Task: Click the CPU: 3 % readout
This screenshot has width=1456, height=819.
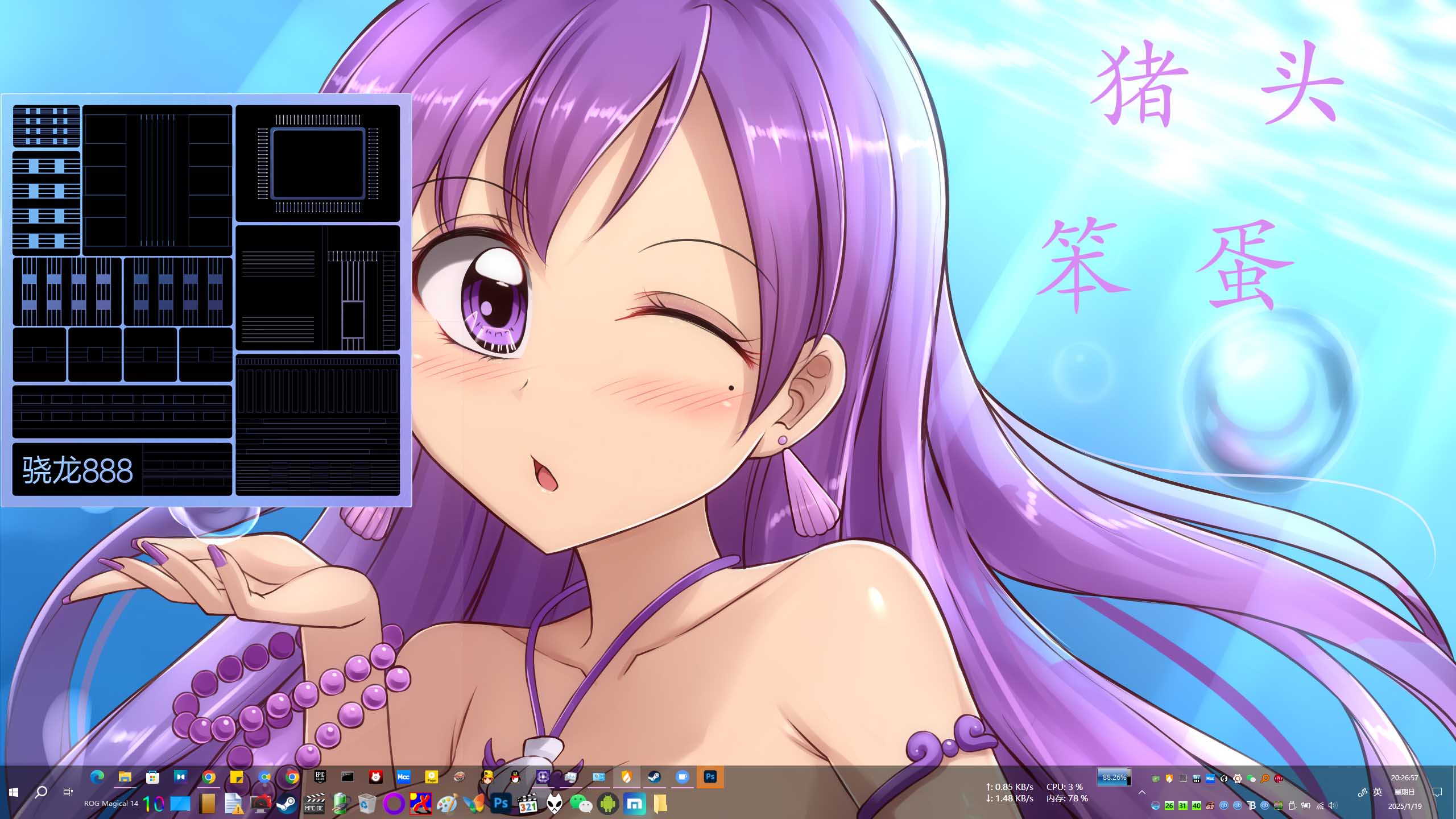Action: click(x=1065, y=787)
